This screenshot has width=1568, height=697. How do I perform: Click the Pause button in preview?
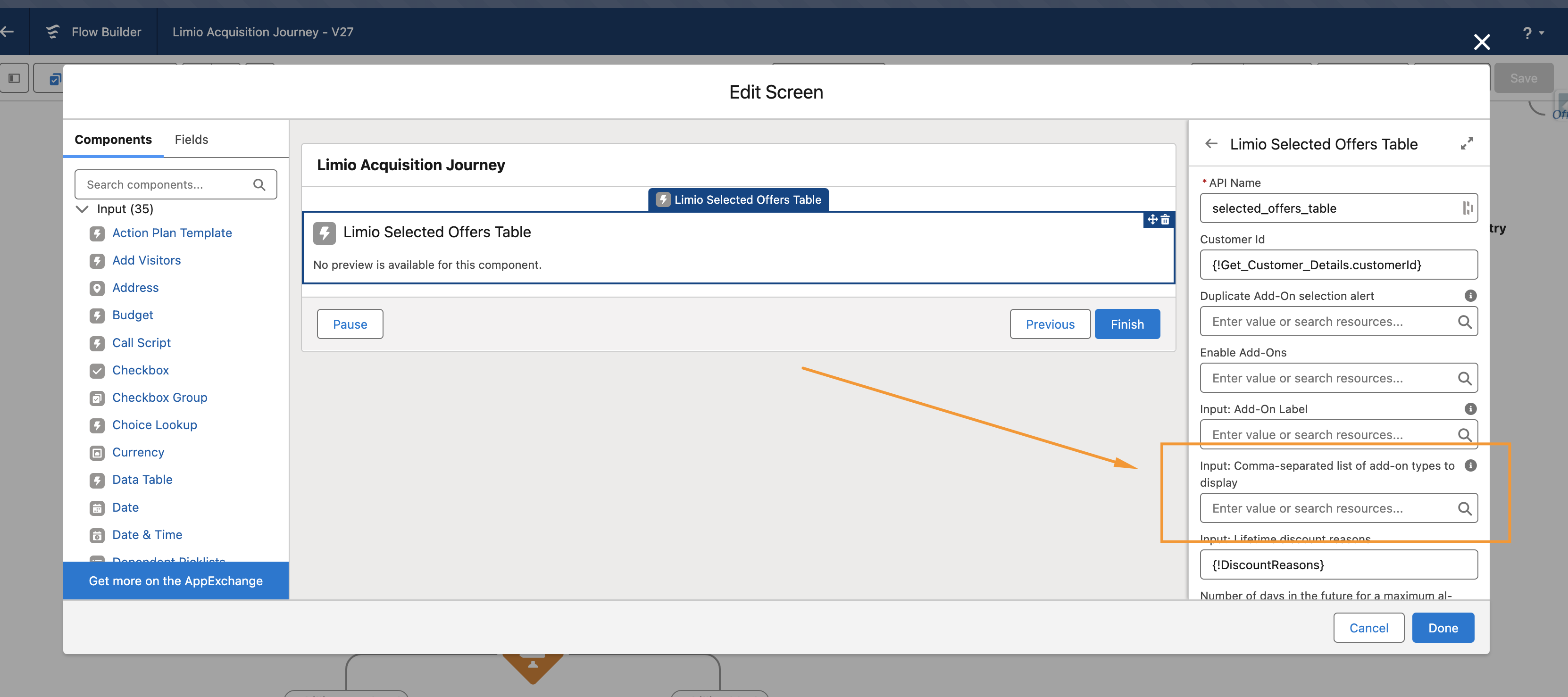tap(350, 324)
